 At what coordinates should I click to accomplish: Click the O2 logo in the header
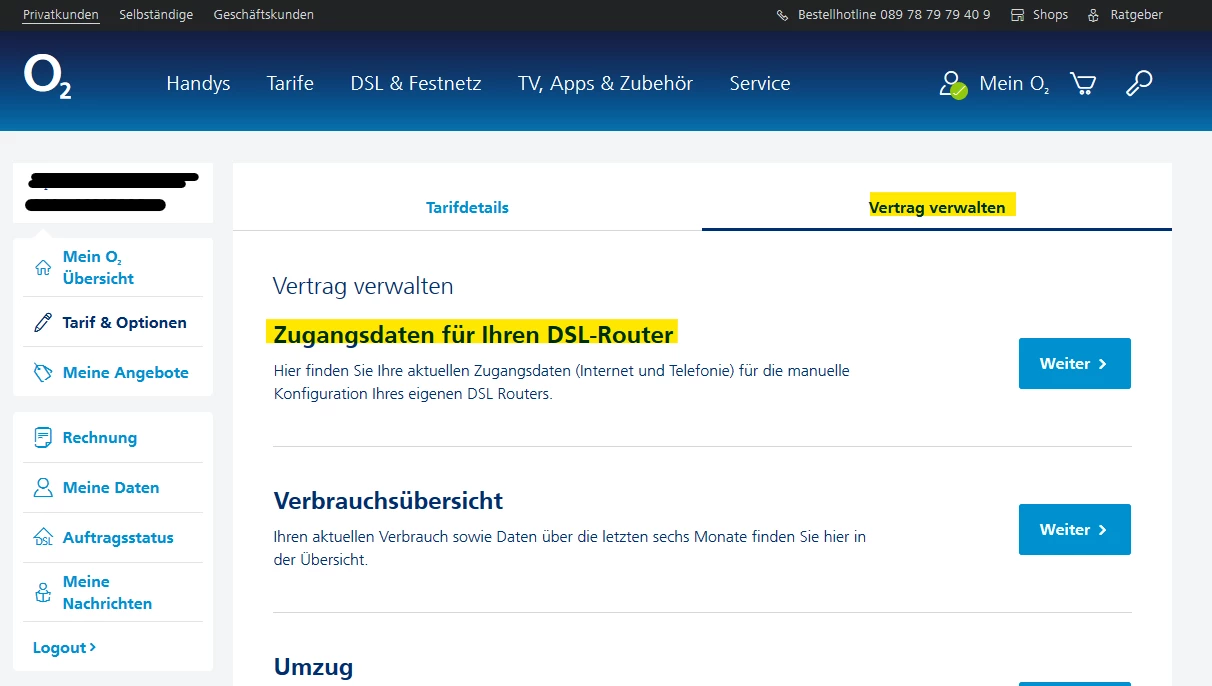point(47,78)
